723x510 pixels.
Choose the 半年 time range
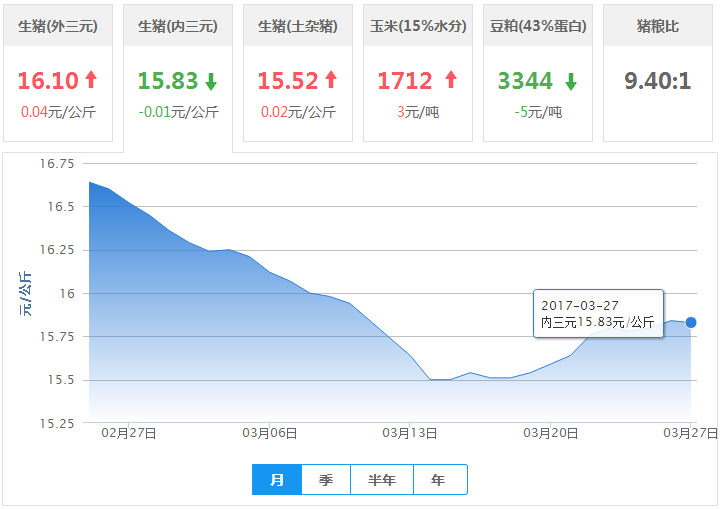382,480
